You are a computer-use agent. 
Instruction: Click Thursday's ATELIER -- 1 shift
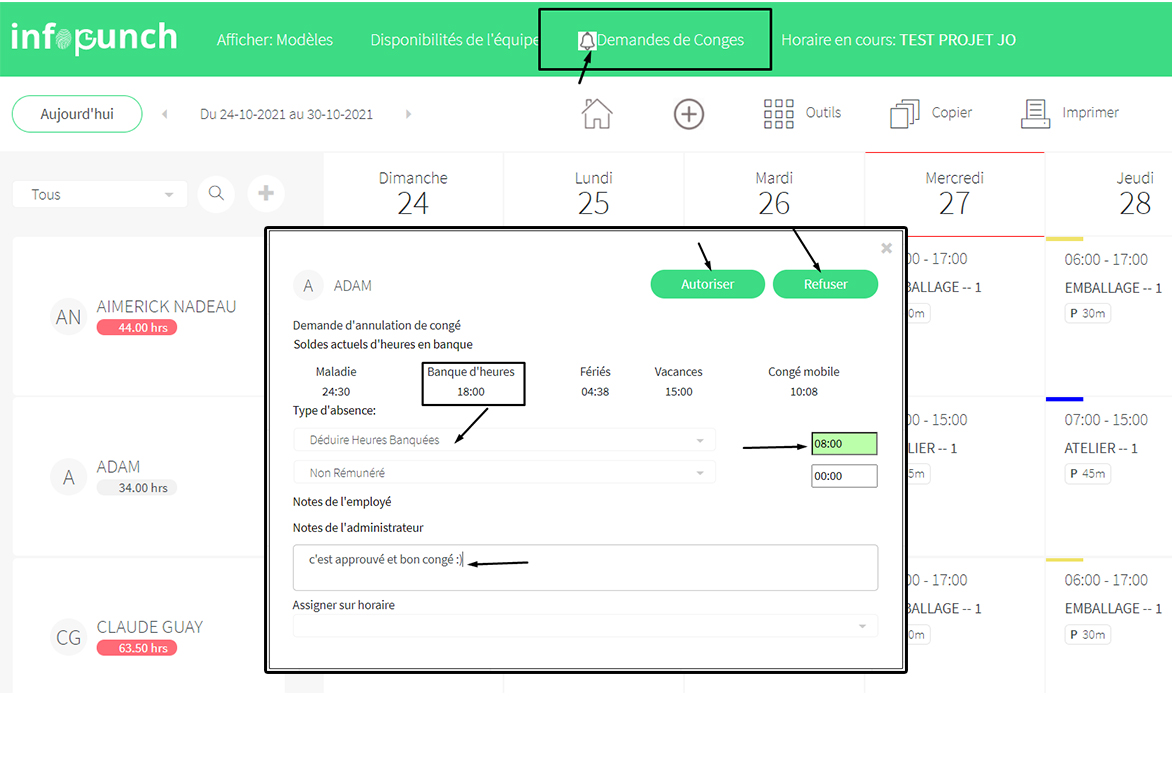[1101, 448]
